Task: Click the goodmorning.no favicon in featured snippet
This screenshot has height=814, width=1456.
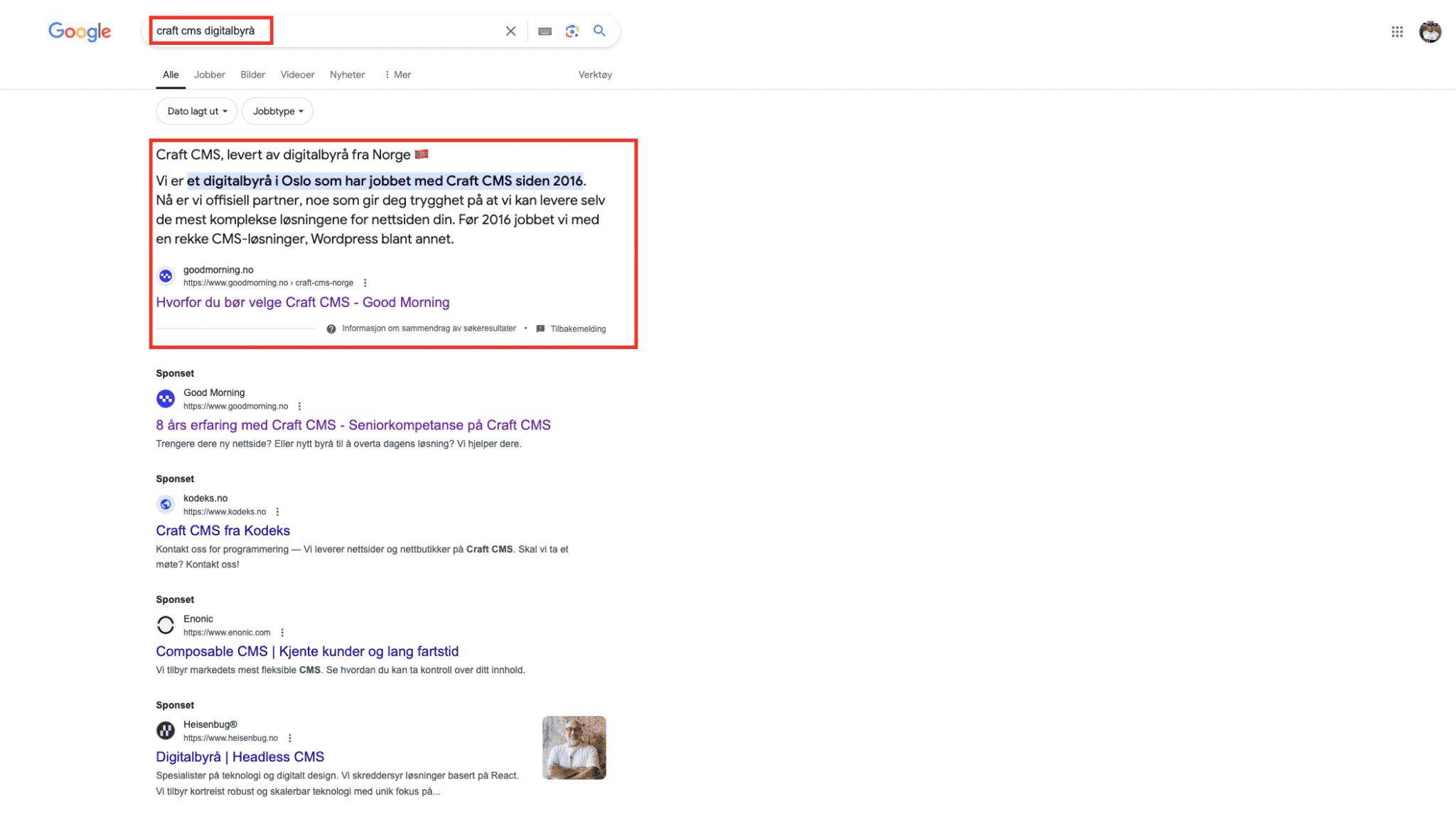Action: (166, 276)
